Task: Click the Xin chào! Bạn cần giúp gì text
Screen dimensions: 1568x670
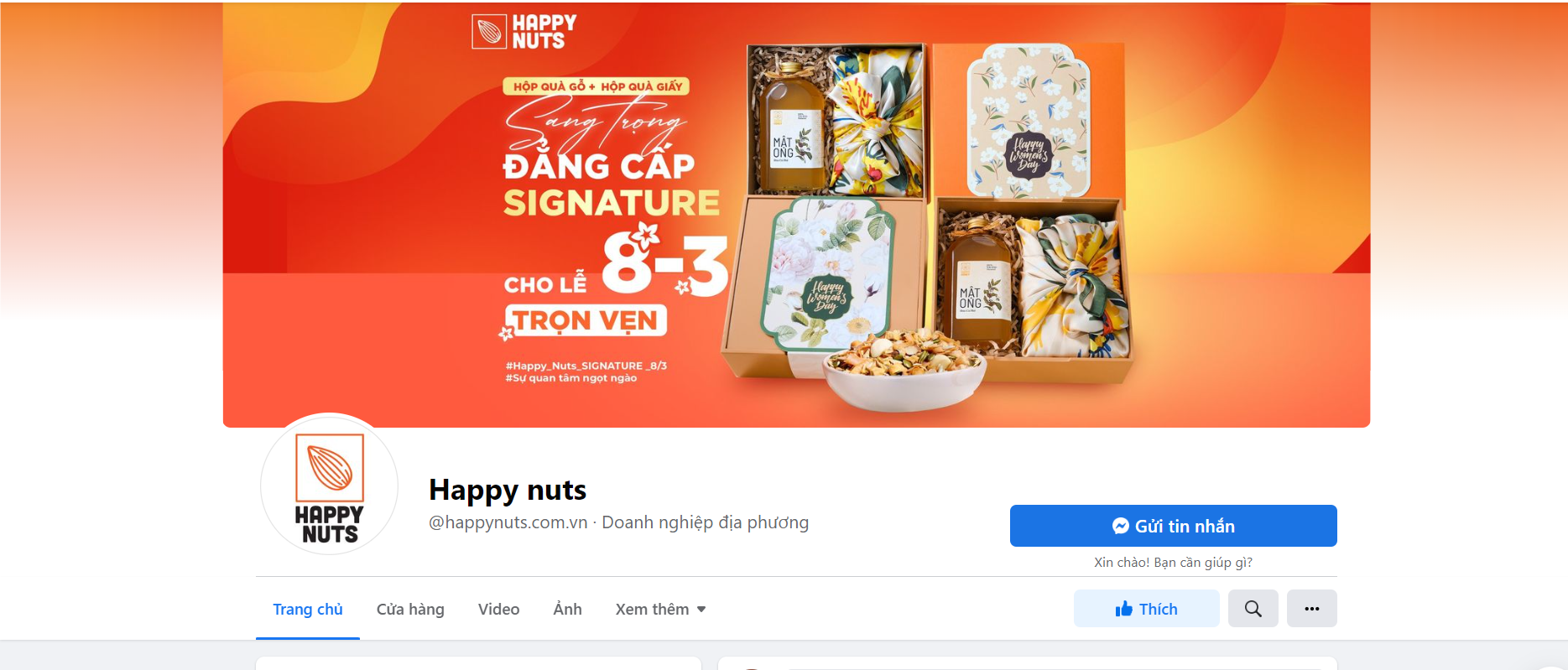Action: point(1173,562)
